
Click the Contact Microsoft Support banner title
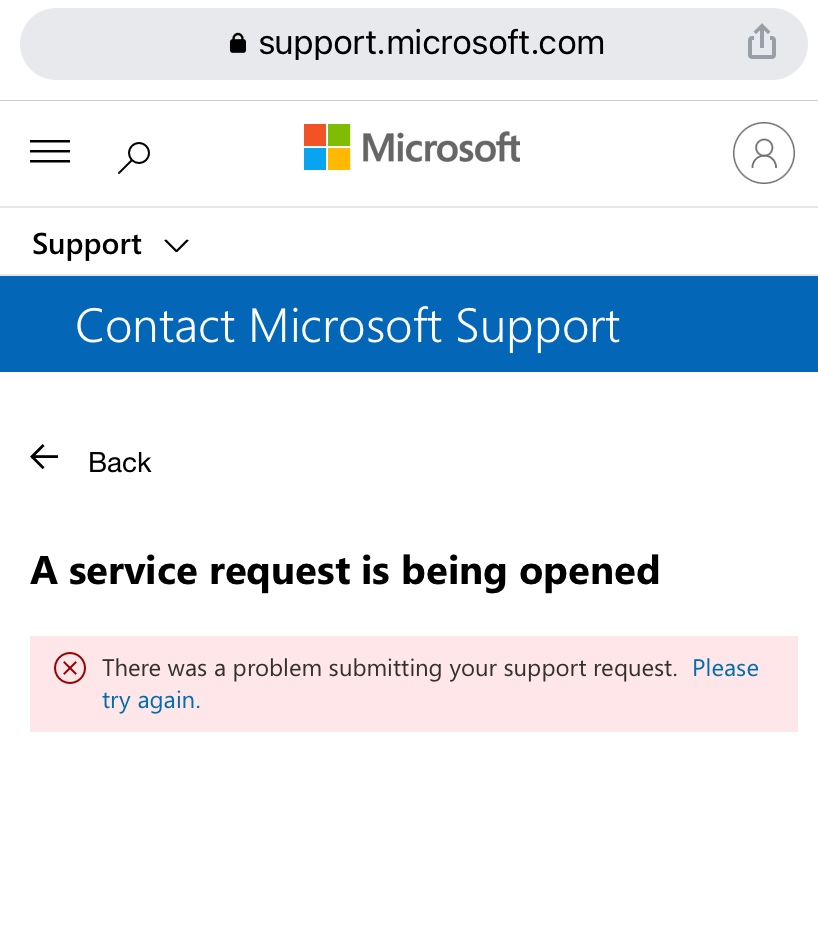(348, 326)
